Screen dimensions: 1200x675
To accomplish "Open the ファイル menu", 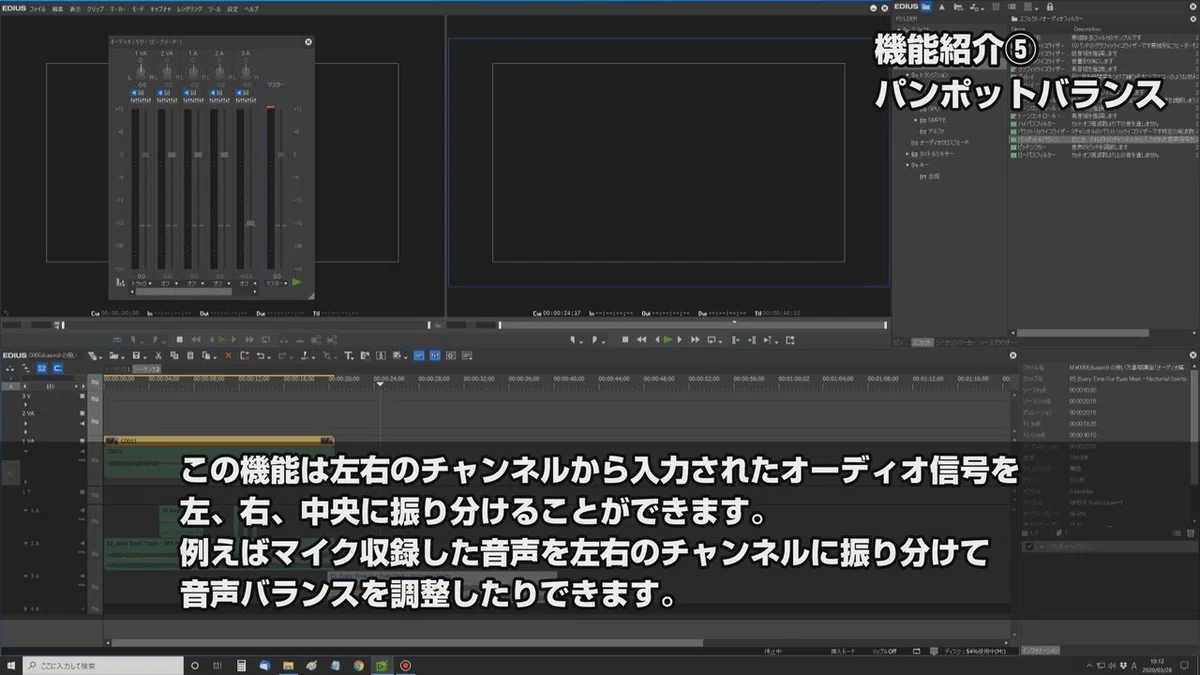I will point(37,8).
